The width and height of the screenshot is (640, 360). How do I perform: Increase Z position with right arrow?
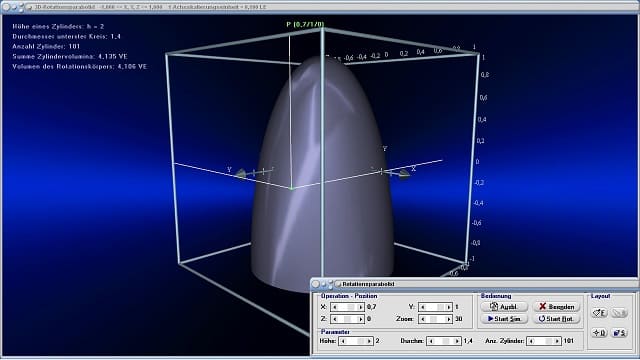coord(360,319)
